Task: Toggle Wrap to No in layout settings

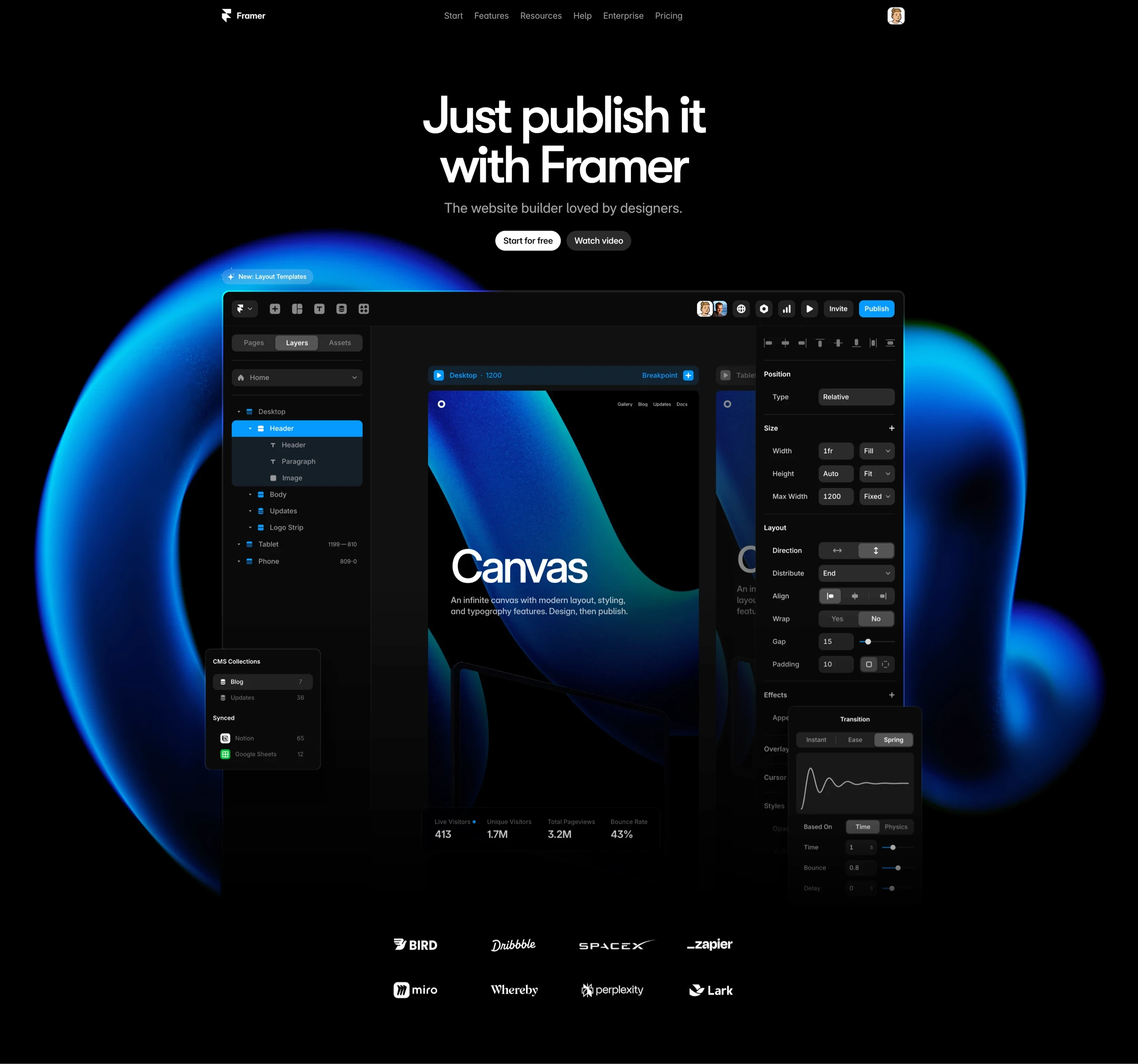Action: click(x=876, y=618)
